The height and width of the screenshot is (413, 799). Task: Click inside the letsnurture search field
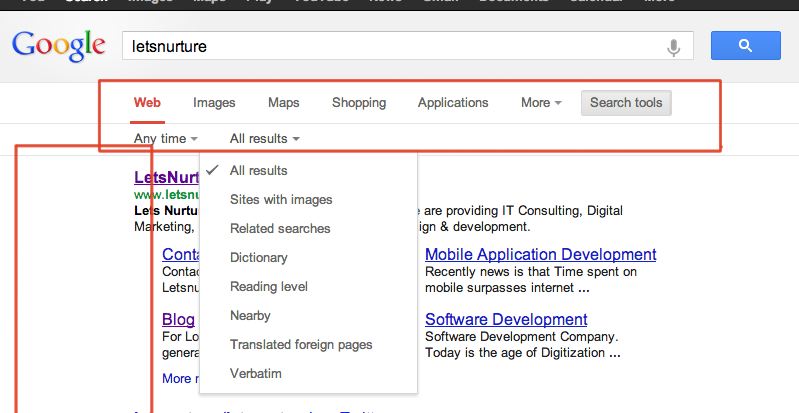(x=407, y=46)
